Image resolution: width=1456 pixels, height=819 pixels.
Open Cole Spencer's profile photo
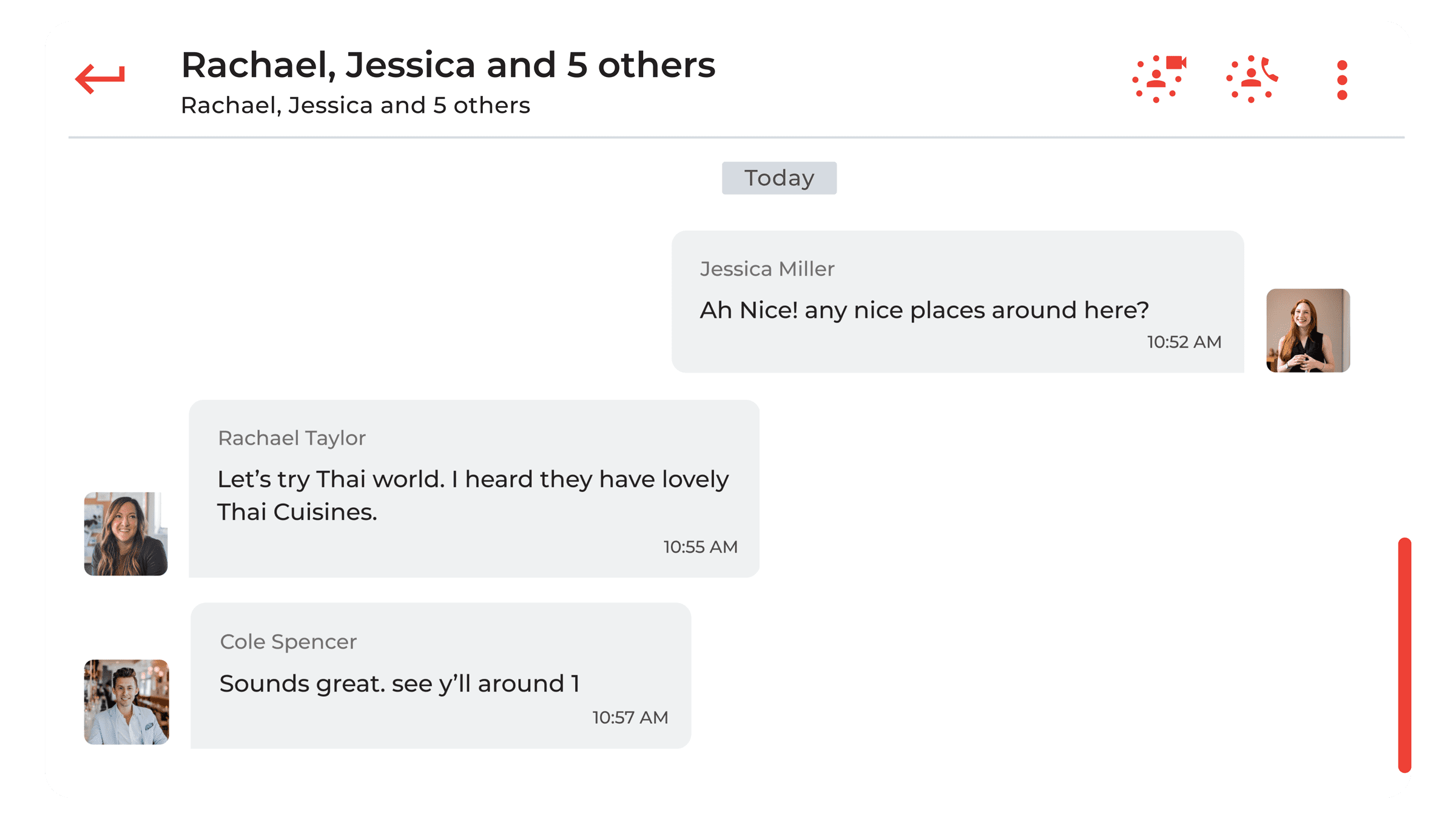click(x=126, y=702)
